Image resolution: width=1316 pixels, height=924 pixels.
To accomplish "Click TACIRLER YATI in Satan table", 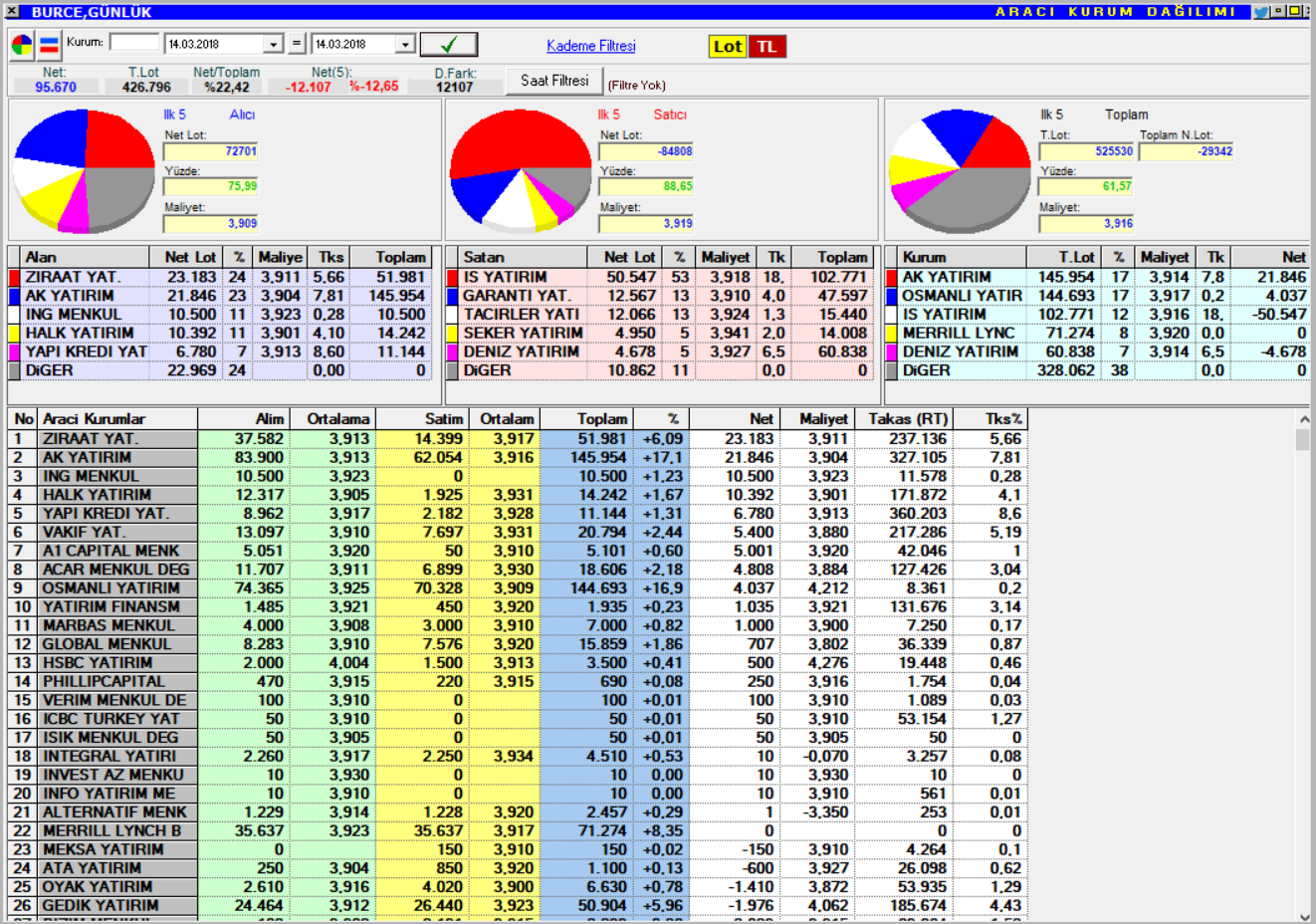I will coord(522,314).
